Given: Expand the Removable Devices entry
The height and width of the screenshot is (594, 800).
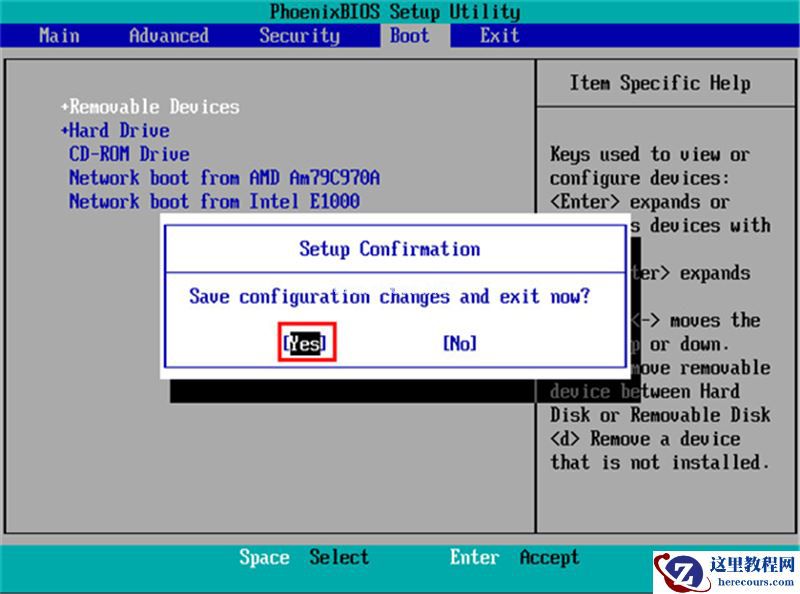Looking at the screenshot, I should [151, 106].
